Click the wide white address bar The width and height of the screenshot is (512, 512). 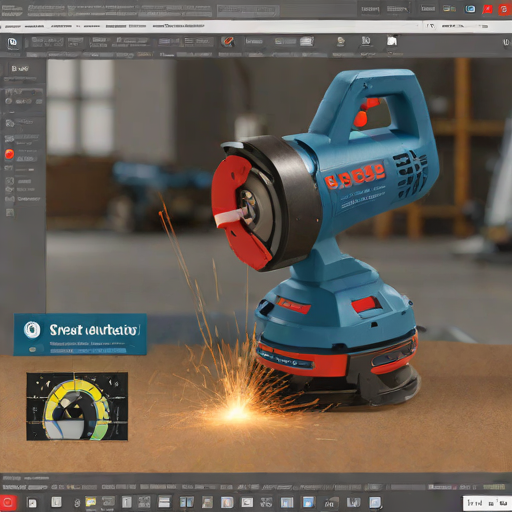(x=256, y=26)
